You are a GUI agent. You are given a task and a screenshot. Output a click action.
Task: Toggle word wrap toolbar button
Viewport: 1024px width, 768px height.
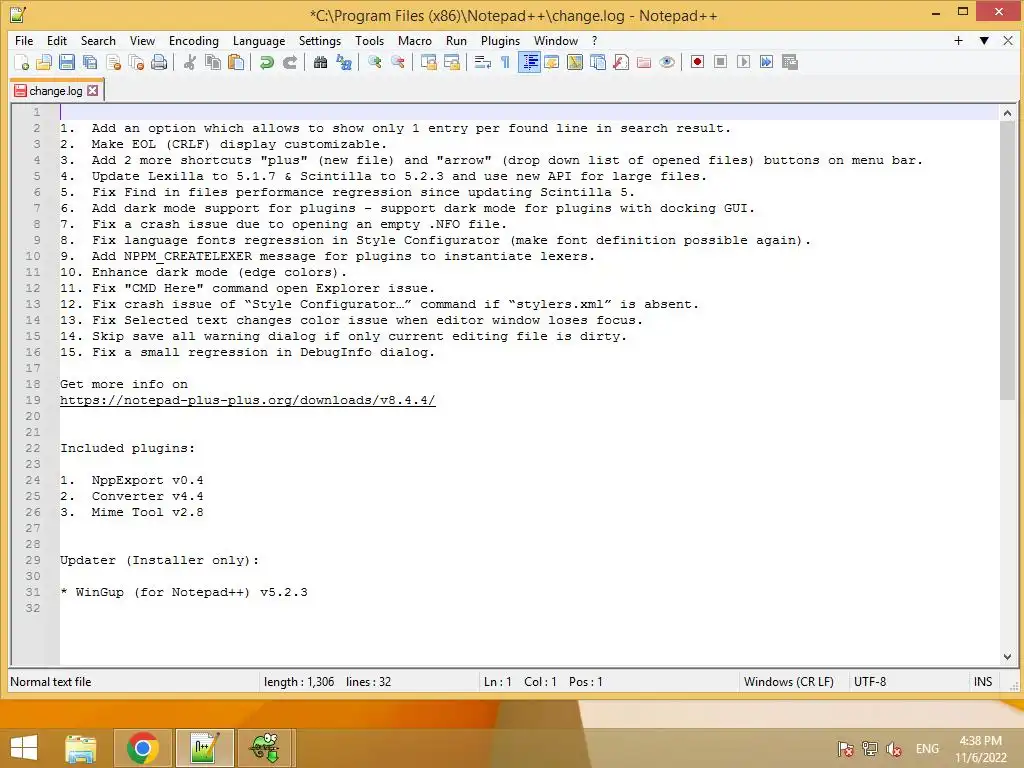pos(483,62)
